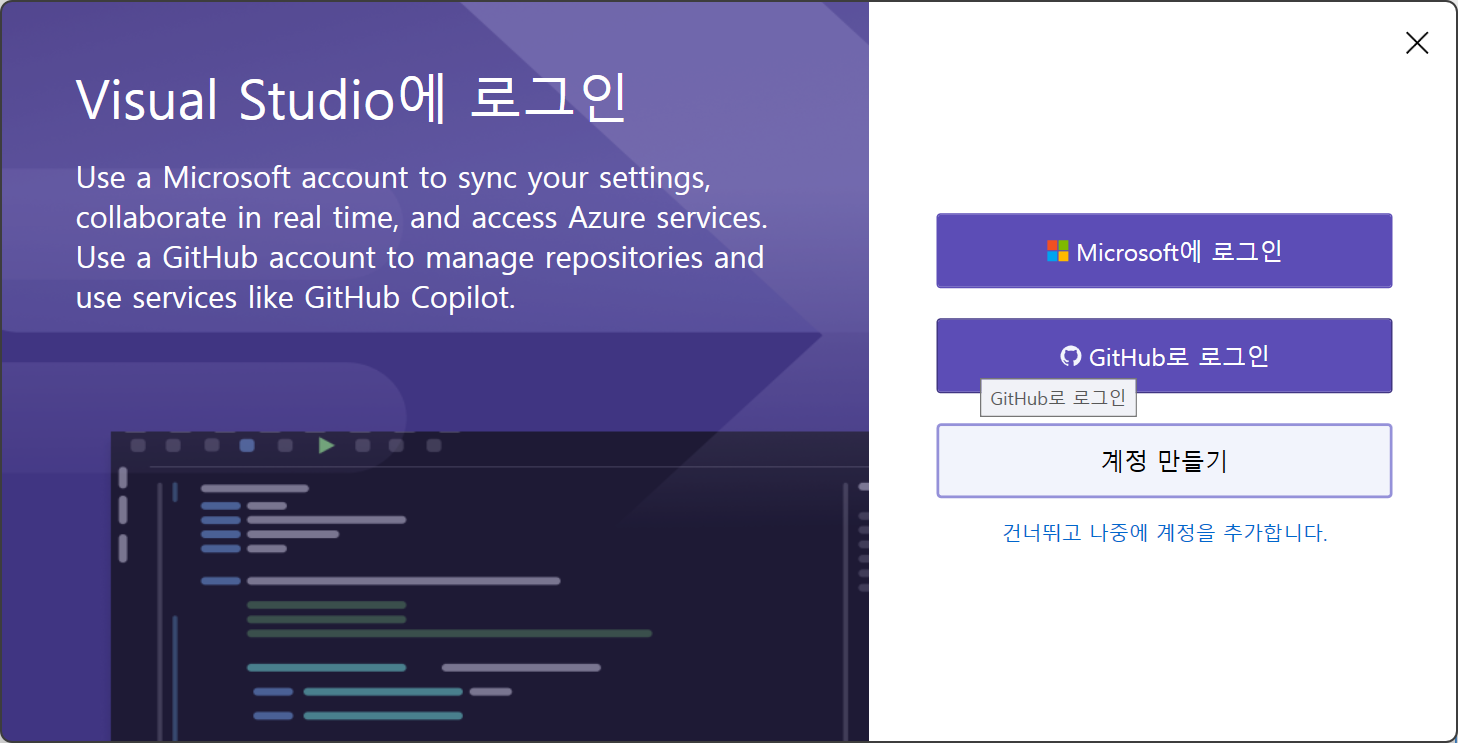Sign in with the Microsoft에 로그인 button
This screenshot has width=1458, height=743.
click(x=1164, y=251)
